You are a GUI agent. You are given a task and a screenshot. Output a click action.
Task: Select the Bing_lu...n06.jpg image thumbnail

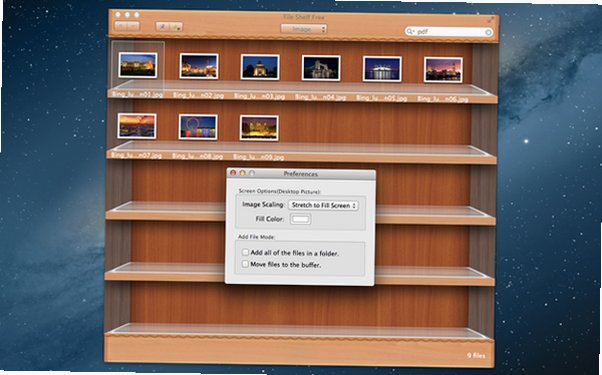tap(443, 69)
